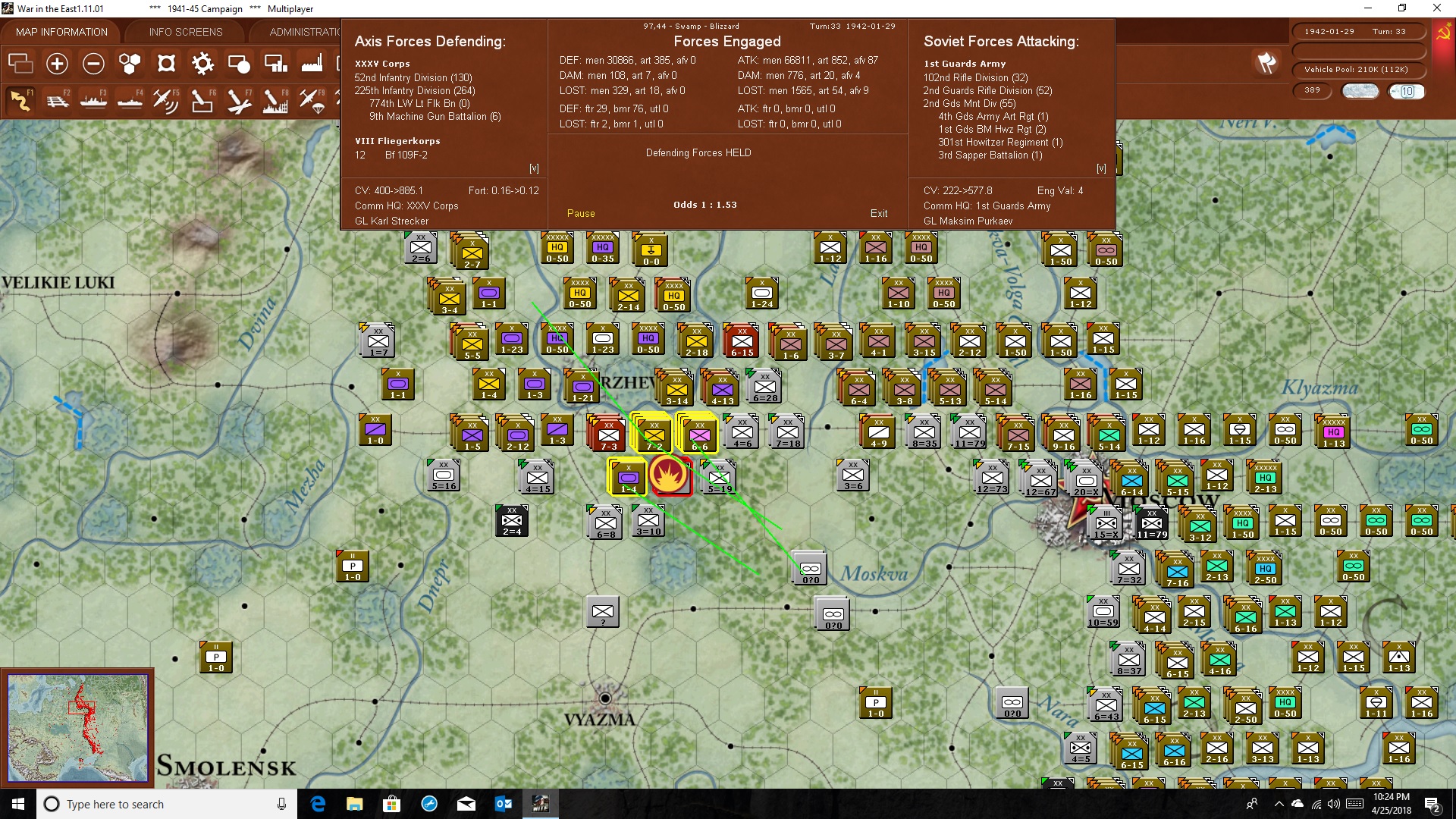The image size is (1456, 819).
Task: Click the zoom in plus icon
Action: coord(57,64)
